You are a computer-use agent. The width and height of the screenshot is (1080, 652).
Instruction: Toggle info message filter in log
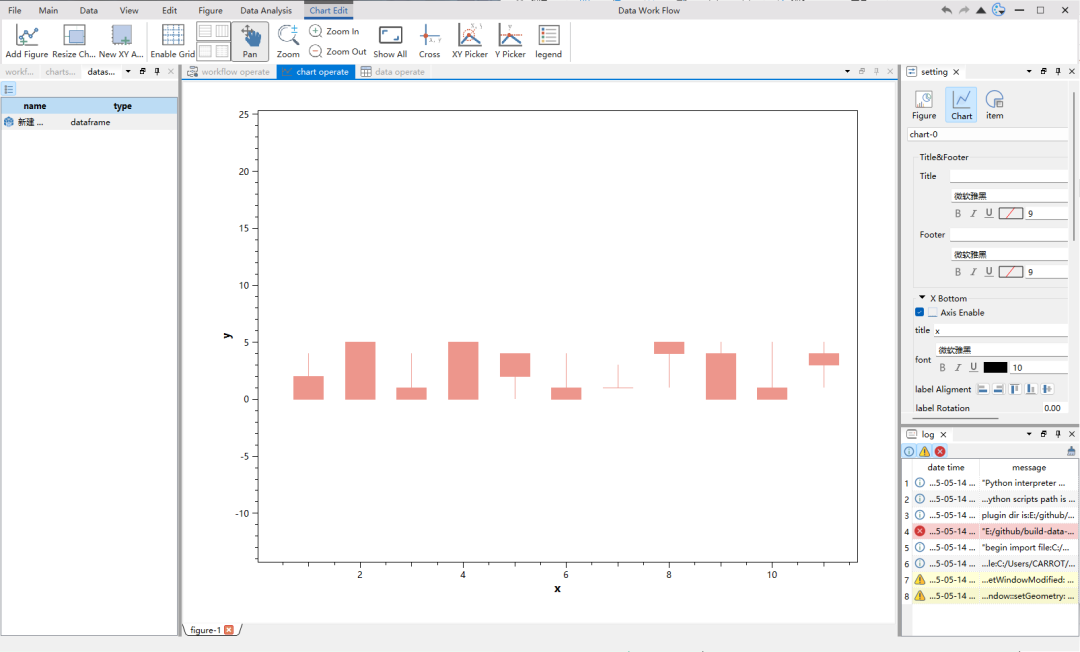909,452
